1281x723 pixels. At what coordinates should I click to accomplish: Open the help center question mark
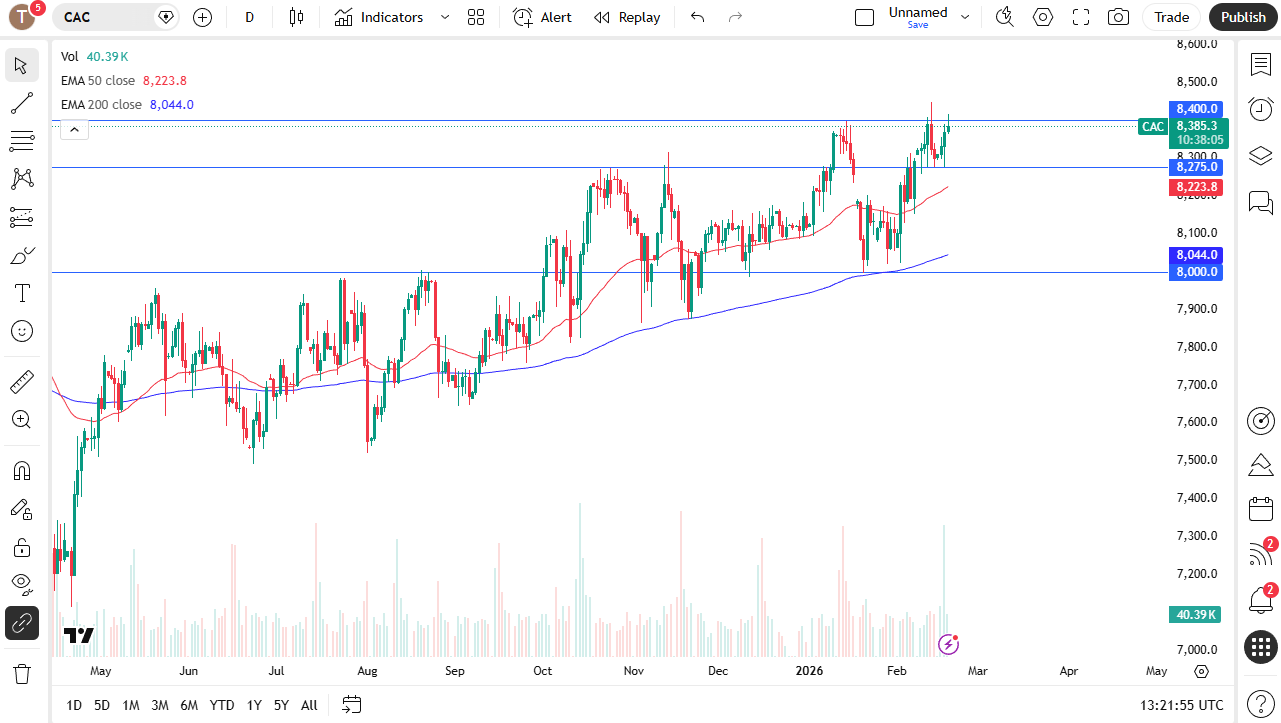[x=1260, y=703]
